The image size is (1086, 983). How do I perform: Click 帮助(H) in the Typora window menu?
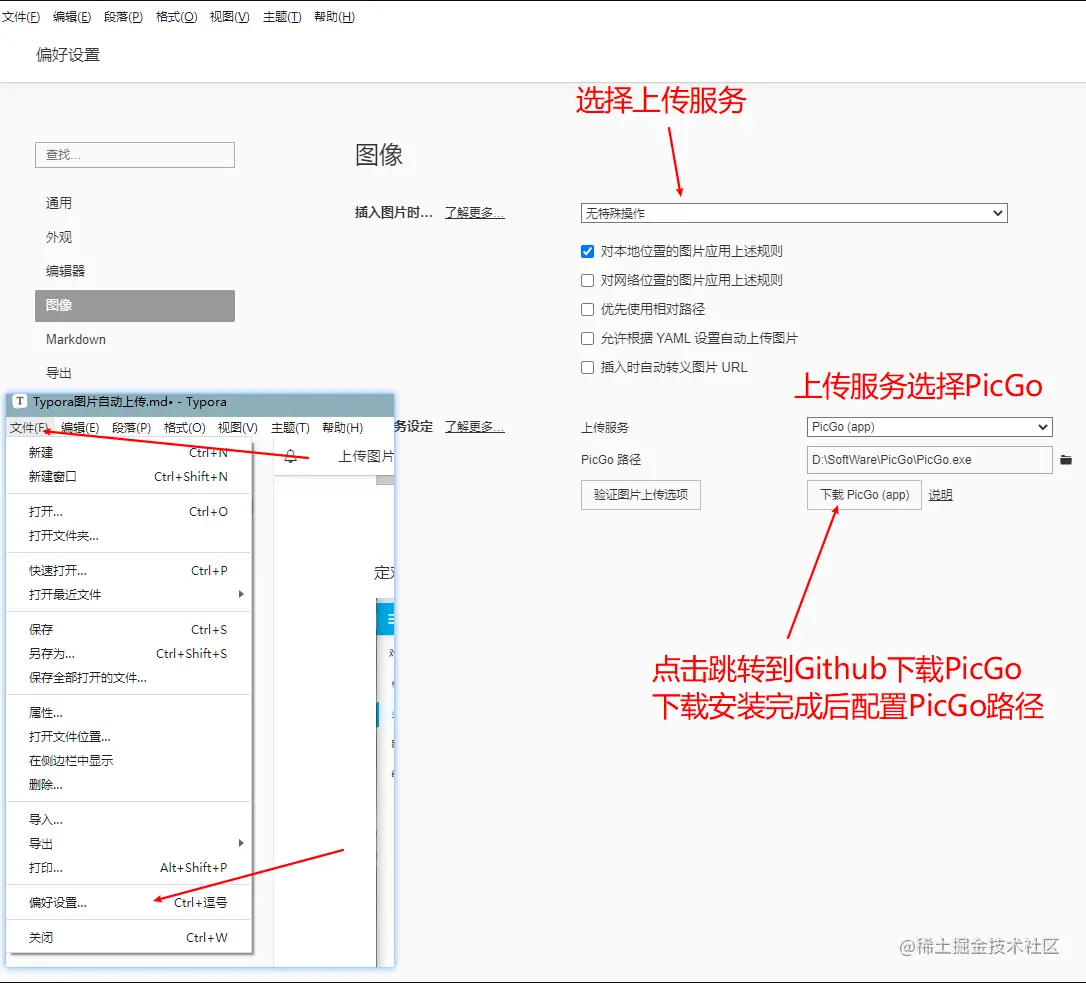343,427
